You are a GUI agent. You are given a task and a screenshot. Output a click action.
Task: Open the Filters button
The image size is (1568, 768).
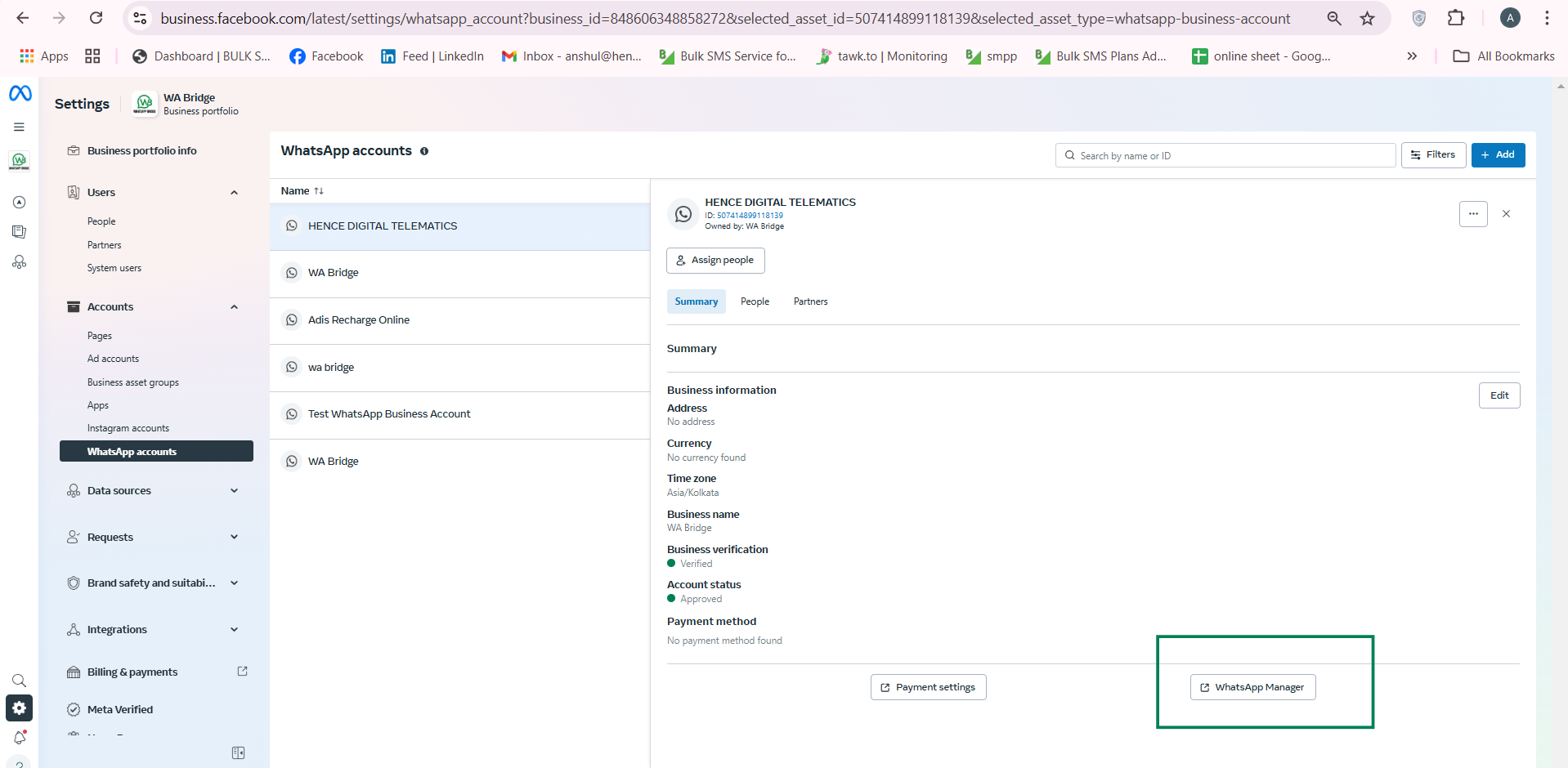click(x=1433, y=155)
